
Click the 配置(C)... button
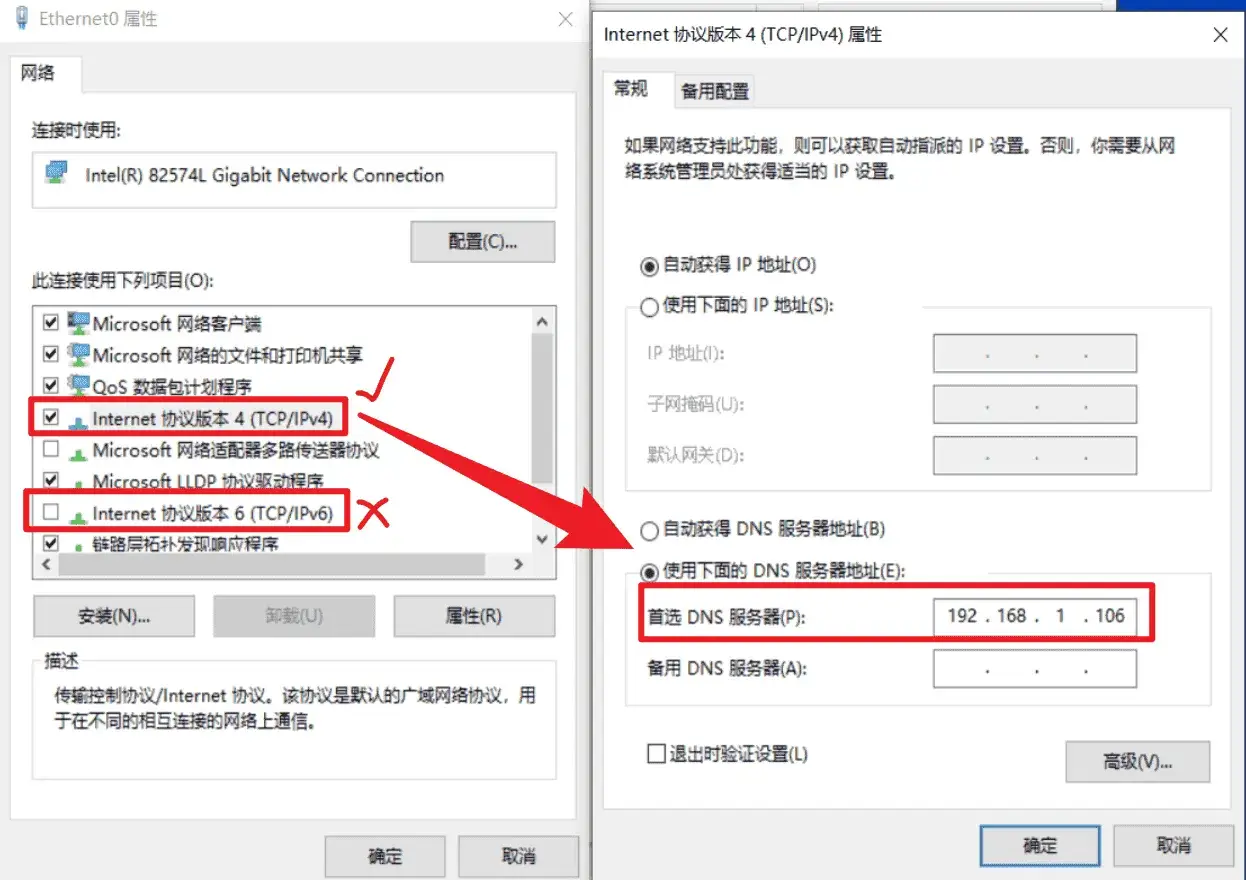pyautogui.click(x=483, y=242)
